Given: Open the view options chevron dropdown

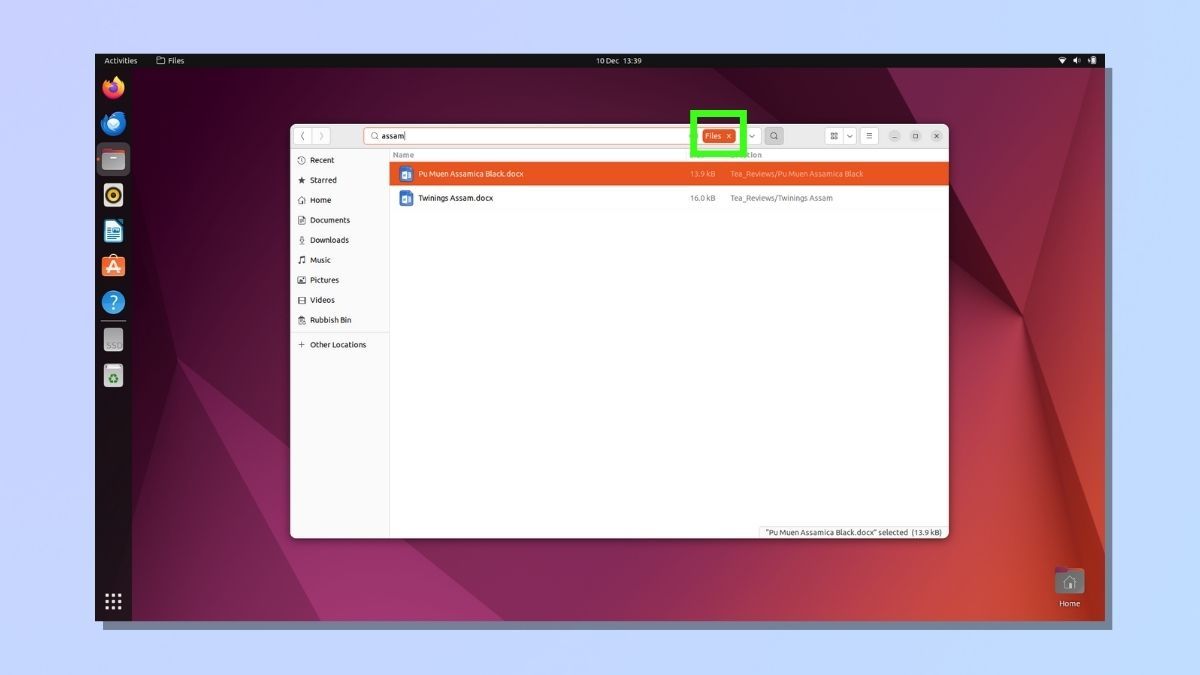Looking at the screenshot, I should [x=850, y=135].
